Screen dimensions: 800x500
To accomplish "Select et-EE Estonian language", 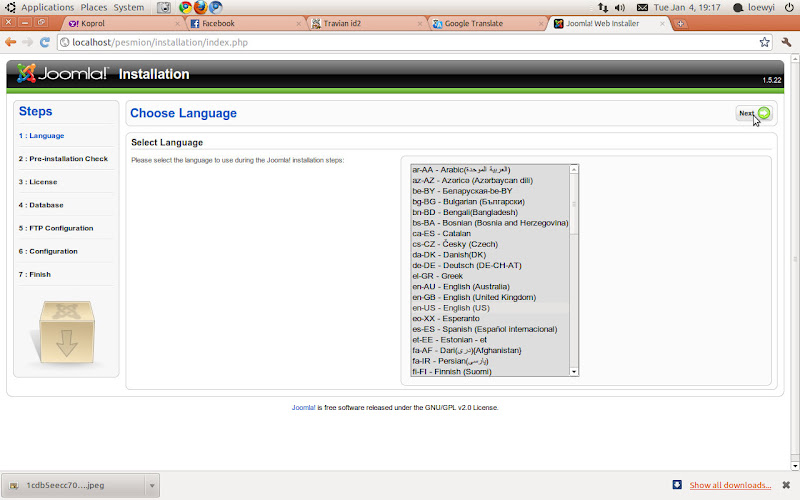I will 490,340.
